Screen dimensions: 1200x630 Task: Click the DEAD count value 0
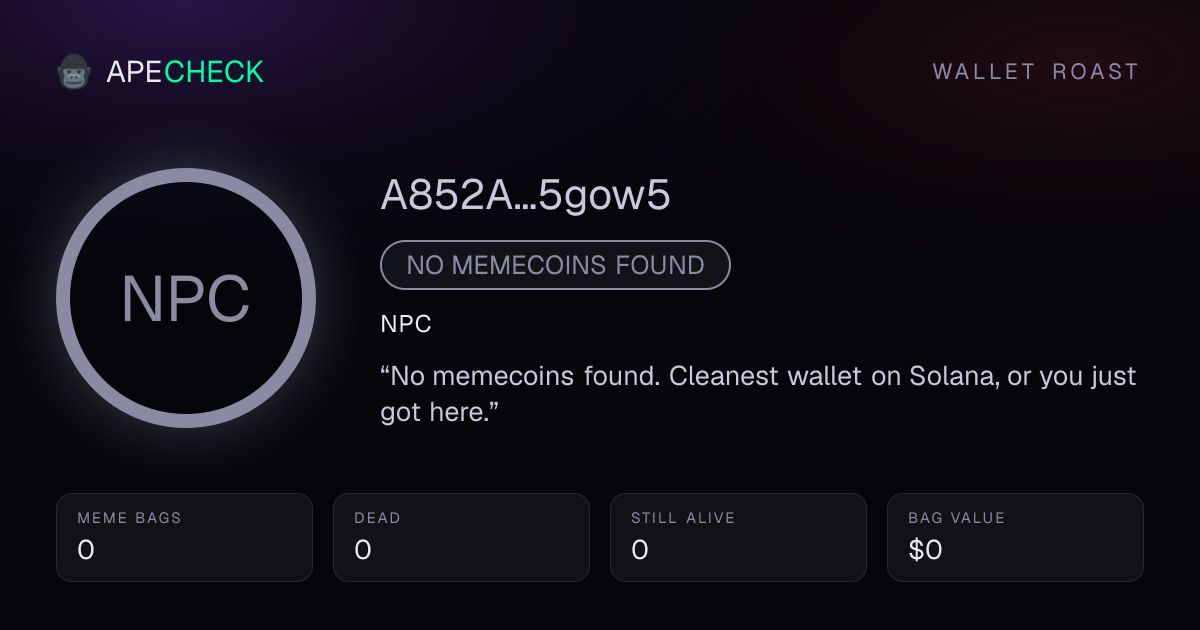tap(363, 550)
